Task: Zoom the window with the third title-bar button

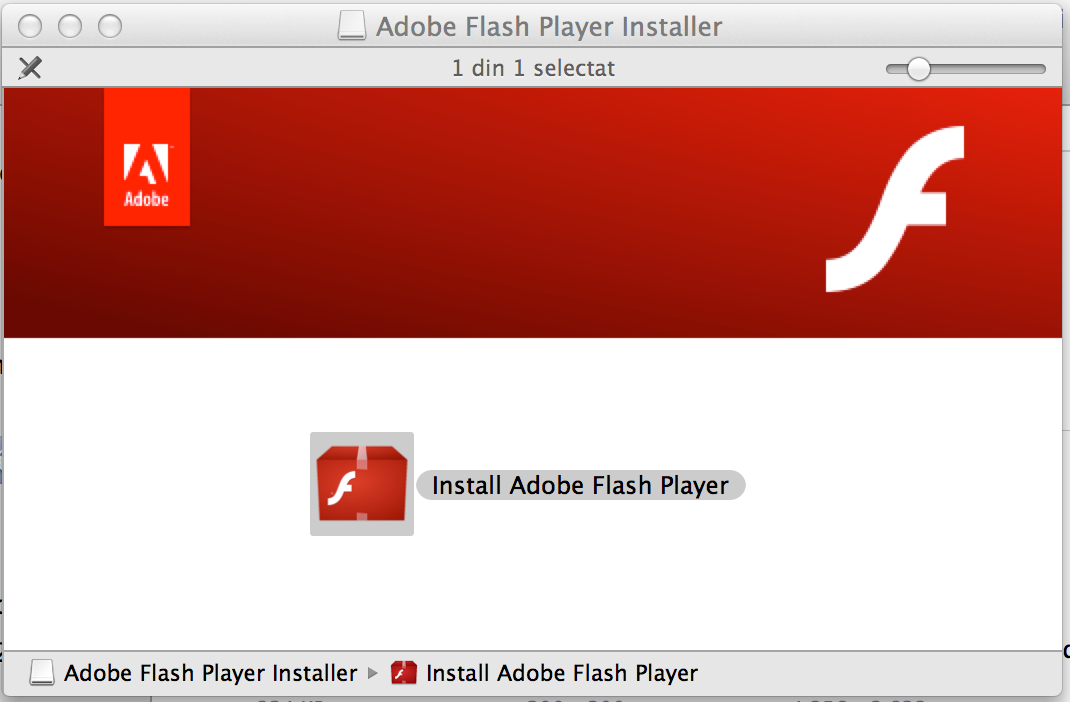Action: click(110, 27)
